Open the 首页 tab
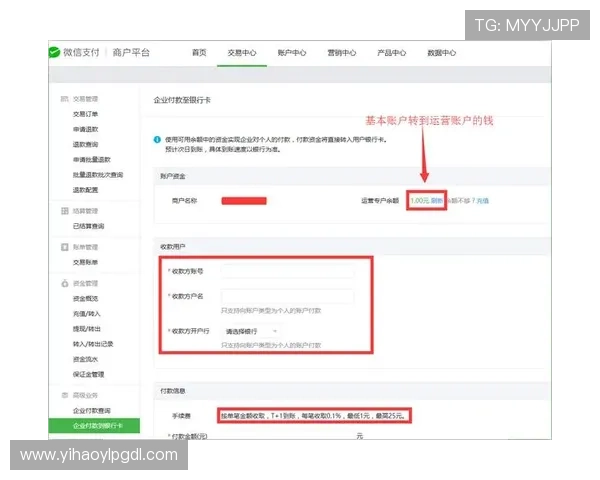This screenshot has width=600, height=480. (x=199, y=53)
